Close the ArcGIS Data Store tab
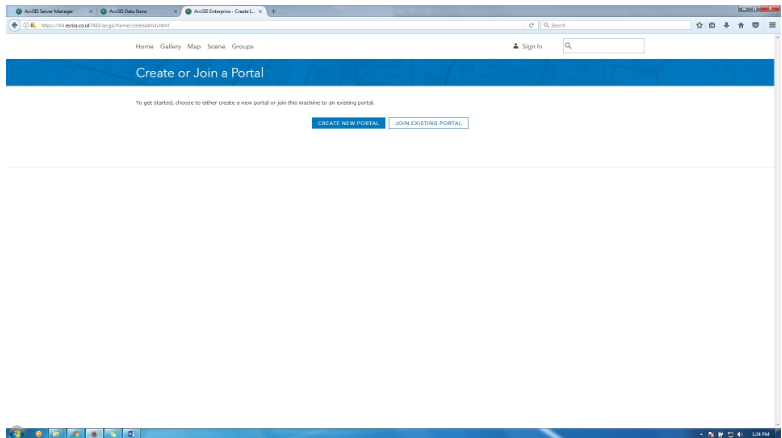This screenshot has height=438, width=782. 175,11
